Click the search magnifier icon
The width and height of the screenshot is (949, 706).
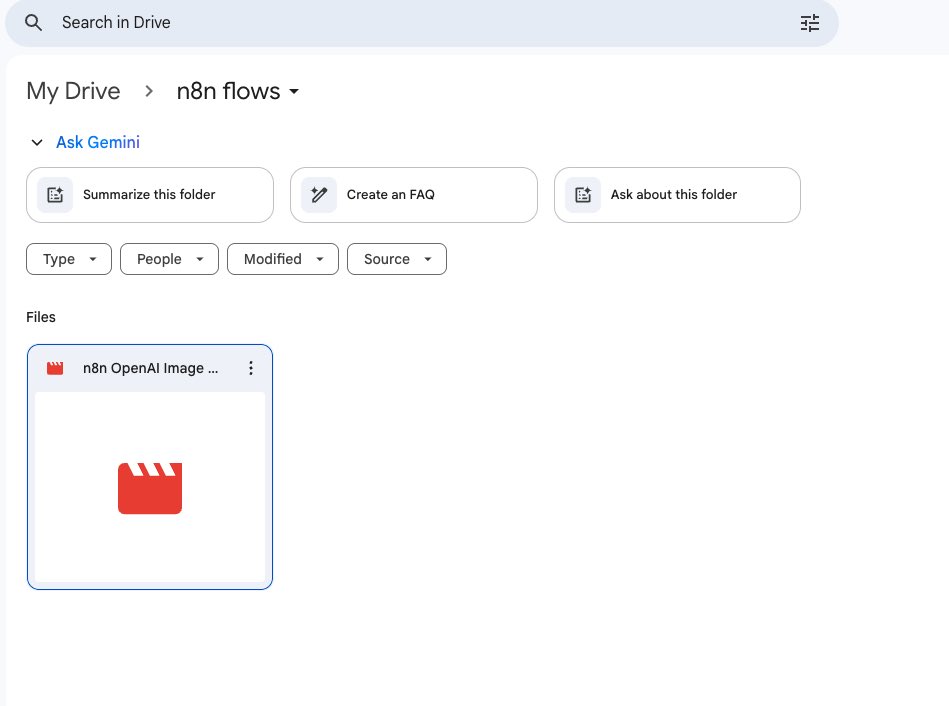tap(33, 23)
